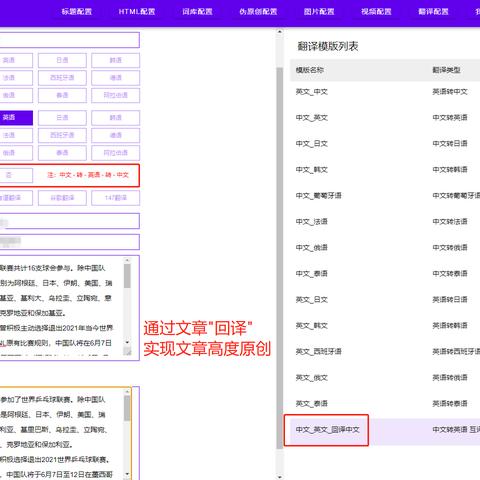Image resolution: width=480 pixels, height=480 pixels.
Task: Choose the 147翻译 engine button
Action: click(116, 198)
